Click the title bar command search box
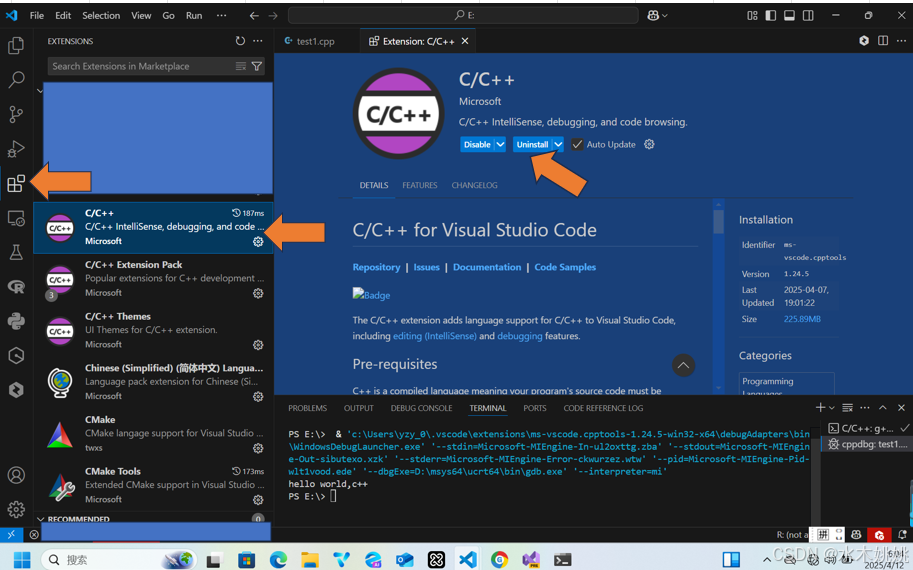This screenshot has width=913, height=570. tap(463, 15)
